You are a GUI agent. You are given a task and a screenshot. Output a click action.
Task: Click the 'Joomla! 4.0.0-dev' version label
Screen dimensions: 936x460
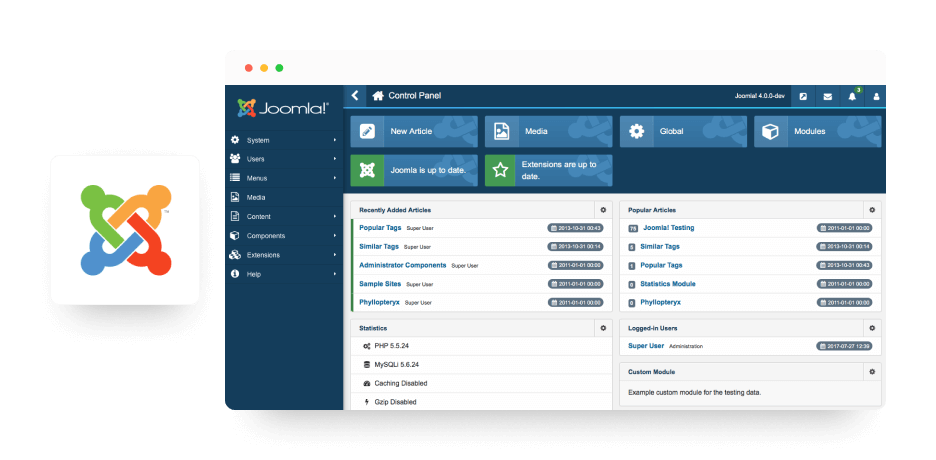759,96
